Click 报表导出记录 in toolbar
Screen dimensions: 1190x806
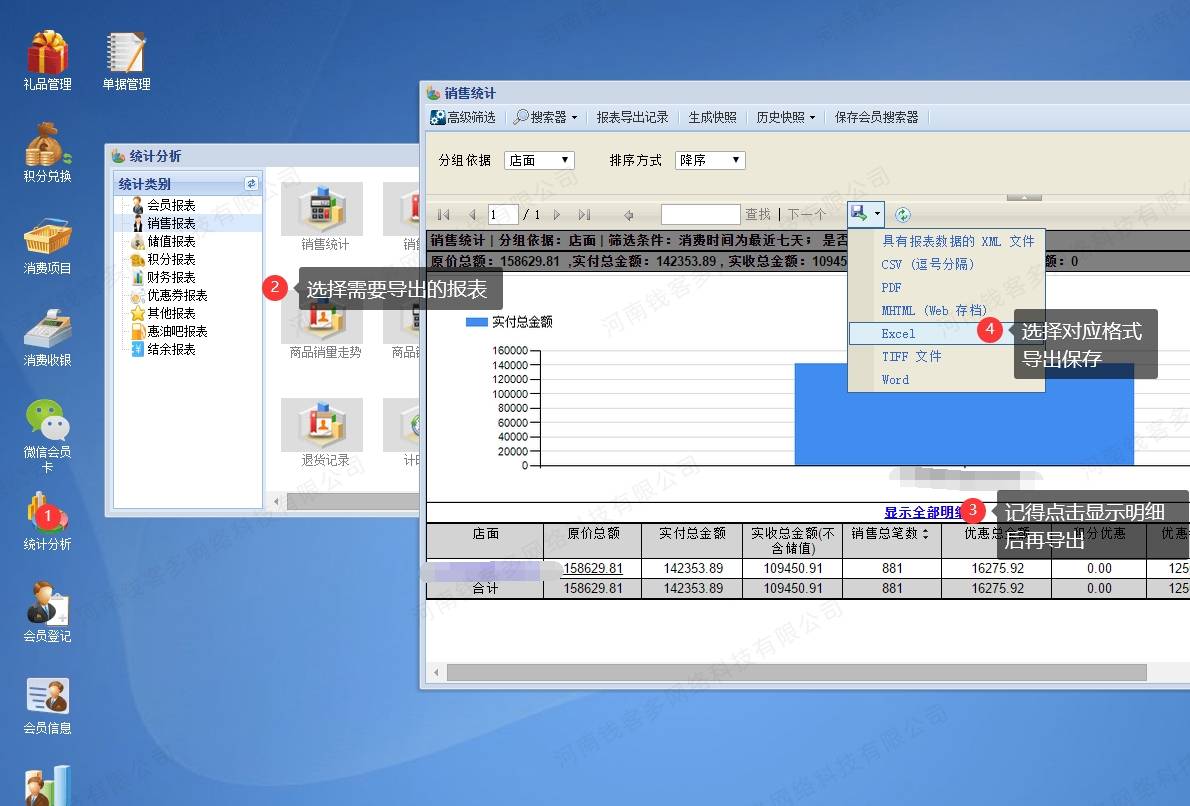point(632,117)
